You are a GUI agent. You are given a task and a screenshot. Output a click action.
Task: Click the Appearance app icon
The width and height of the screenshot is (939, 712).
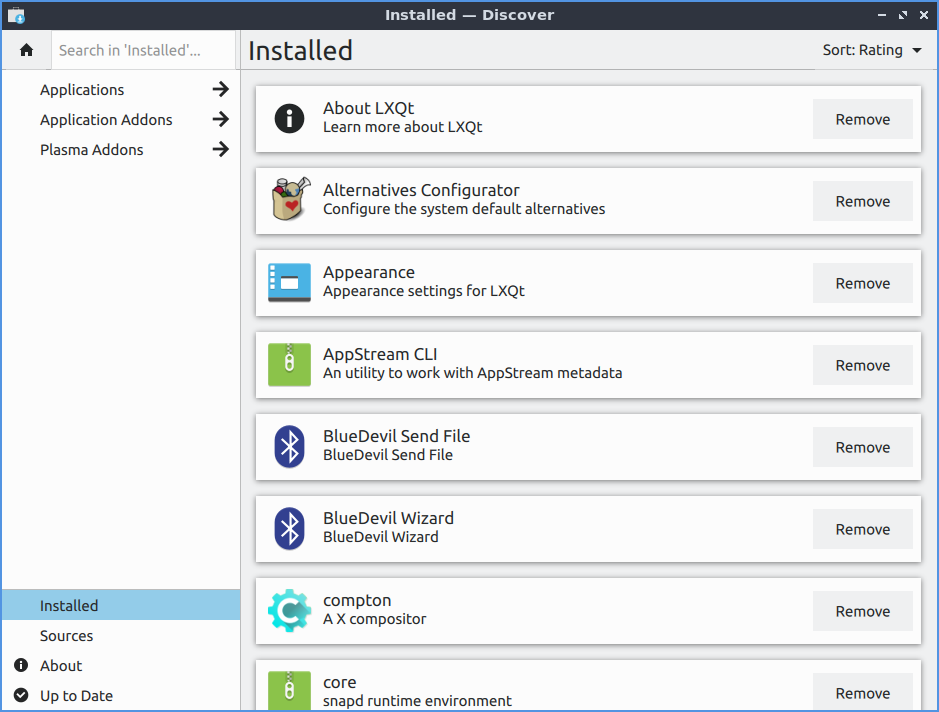pos(289,283)
